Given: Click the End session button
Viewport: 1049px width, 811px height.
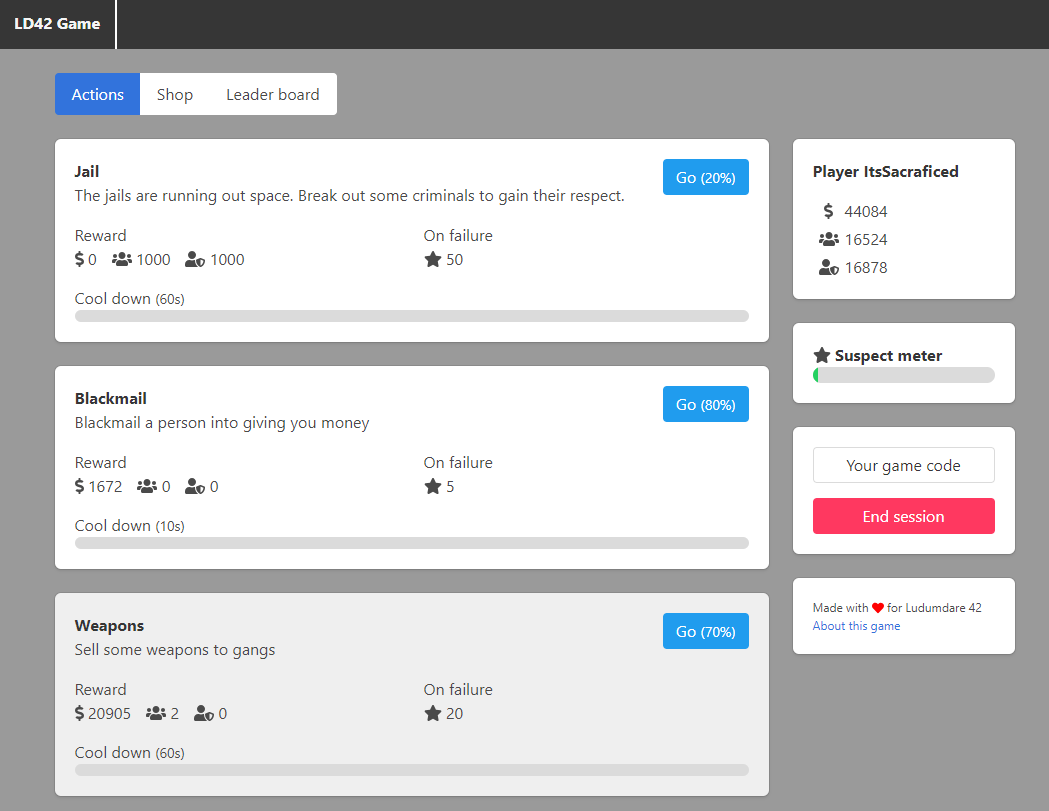Looking at the screenshot, I should [904, 516].
